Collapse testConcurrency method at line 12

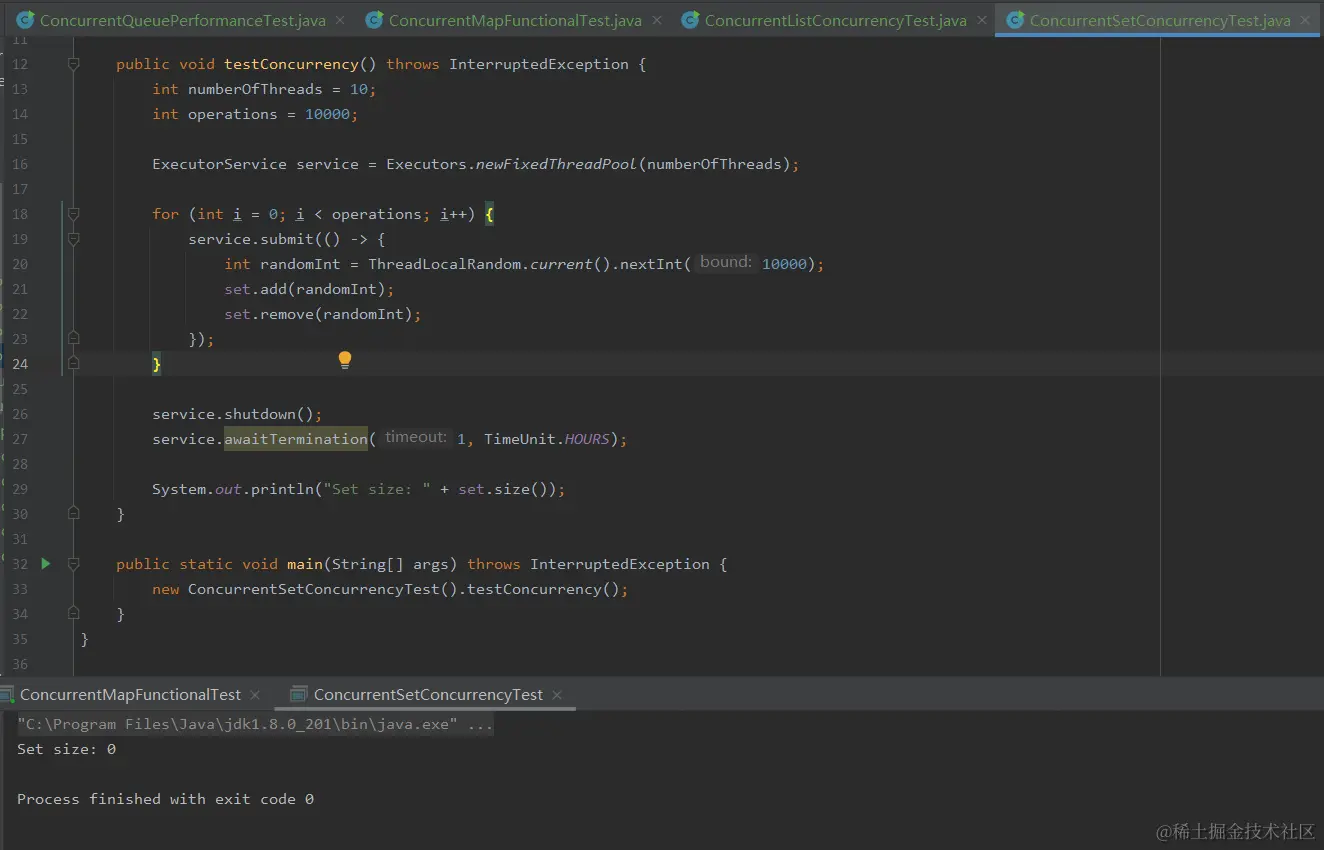point(74,64)
